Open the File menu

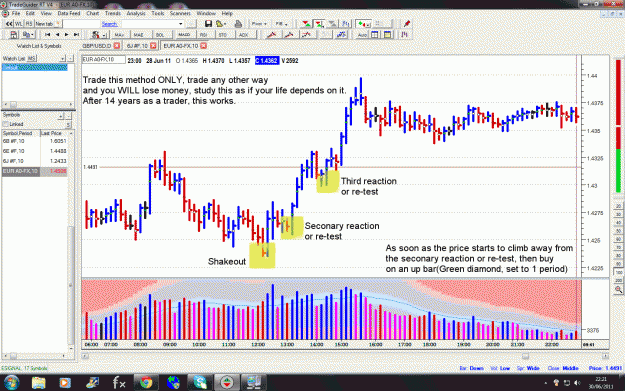click(16, 13)
